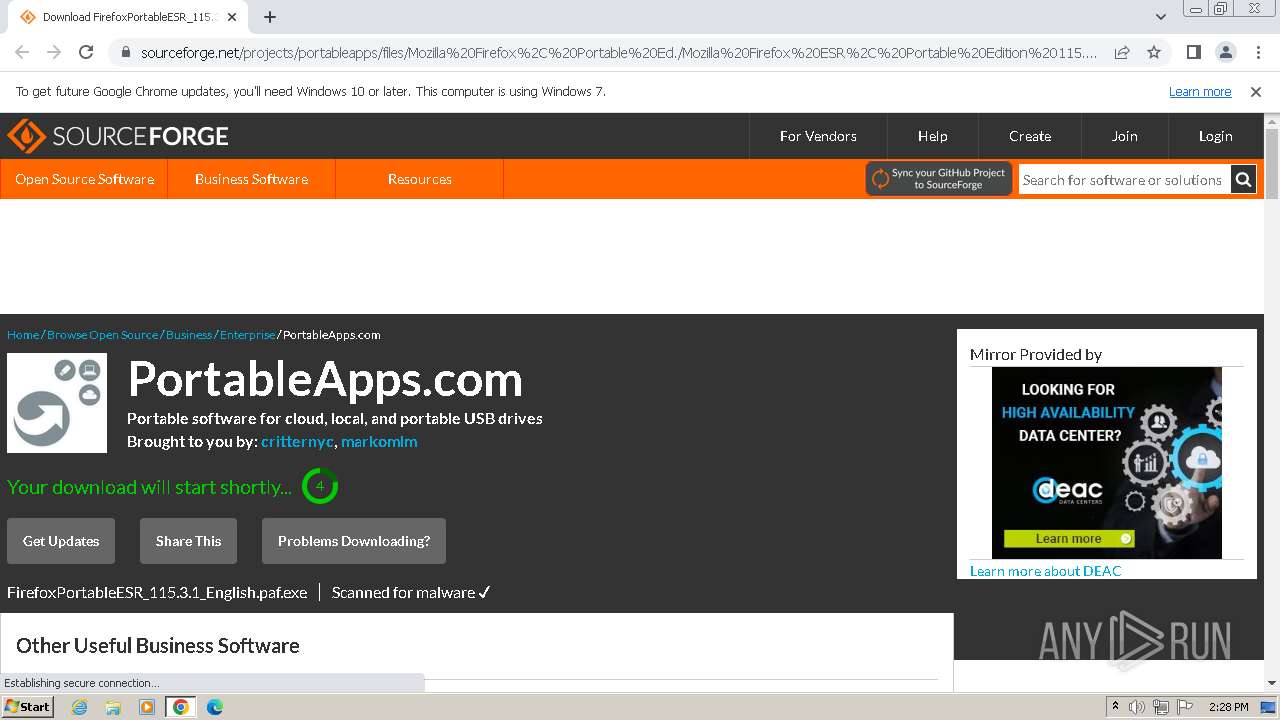
Task: Open the Chrome three-dot menu
Action: coord(1257,52)
